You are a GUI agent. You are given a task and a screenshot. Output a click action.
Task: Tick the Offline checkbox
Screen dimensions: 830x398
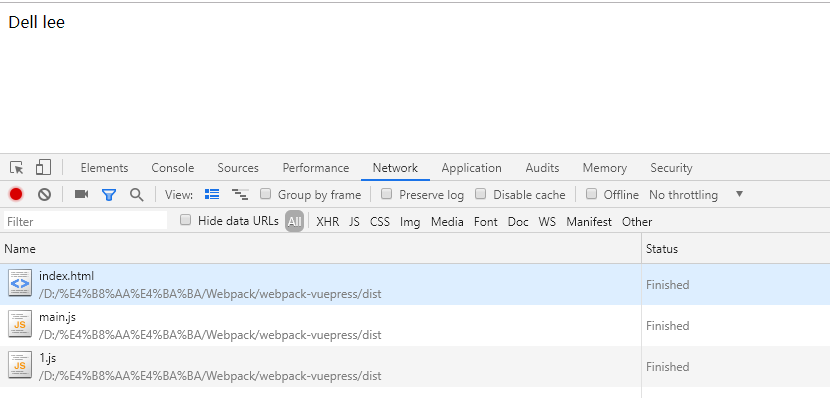pos(591,194)
